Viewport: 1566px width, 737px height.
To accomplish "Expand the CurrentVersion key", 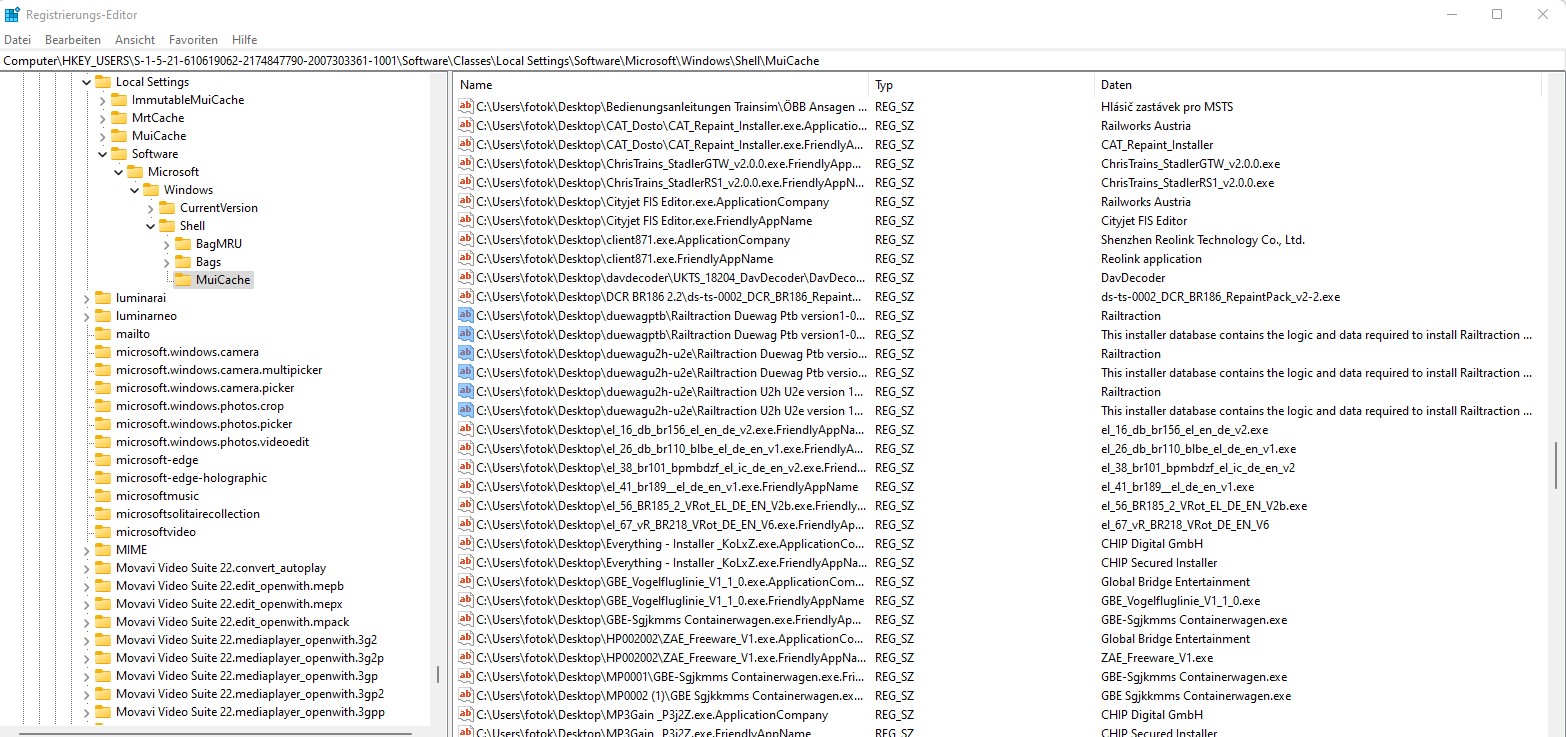I will (x=150, y=208).
